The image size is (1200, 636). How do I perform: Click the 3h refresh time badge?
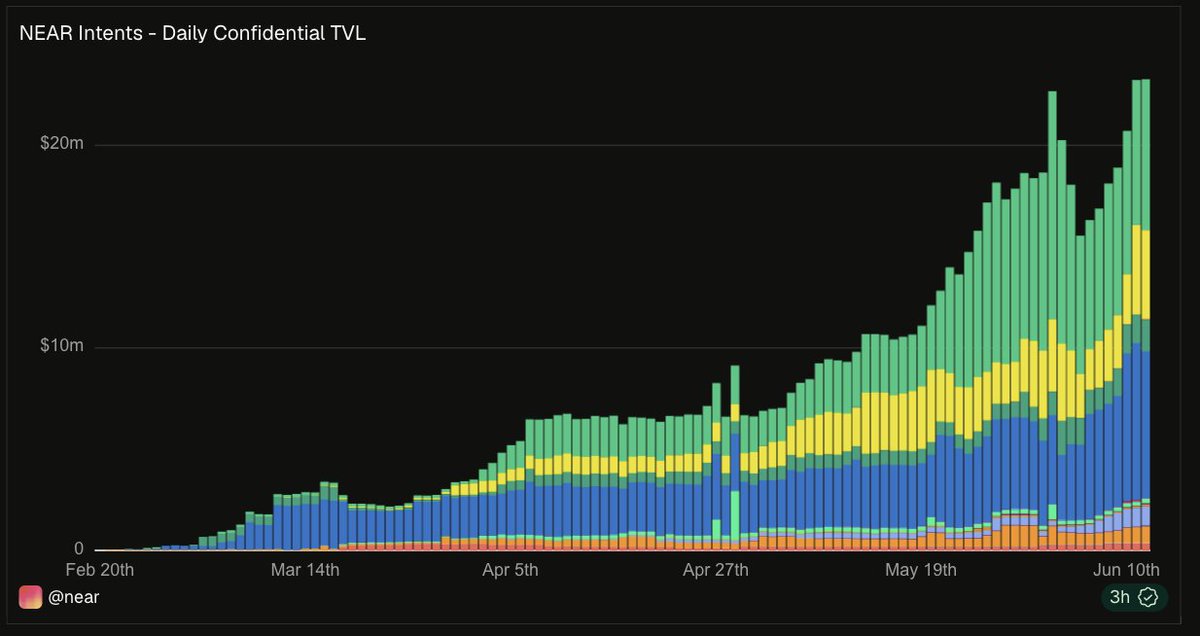(1133, 597)
